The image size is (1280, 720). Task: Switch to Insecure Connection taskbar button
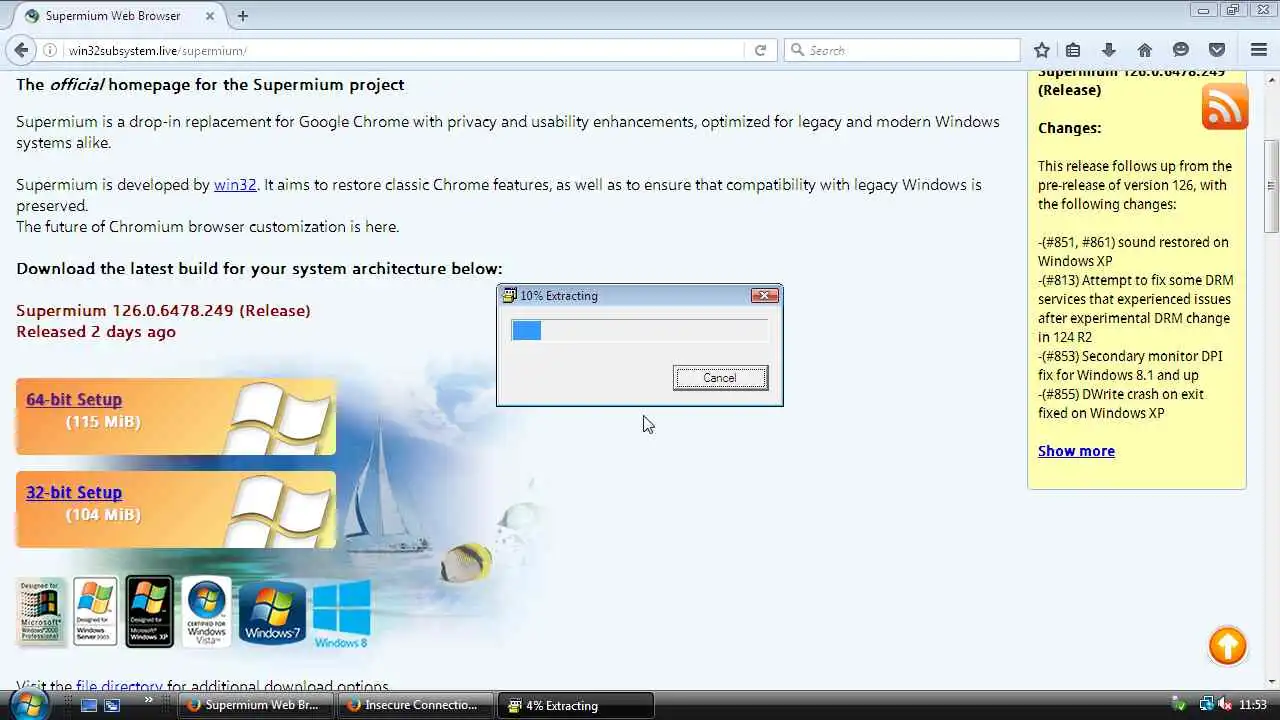[417, 705]
